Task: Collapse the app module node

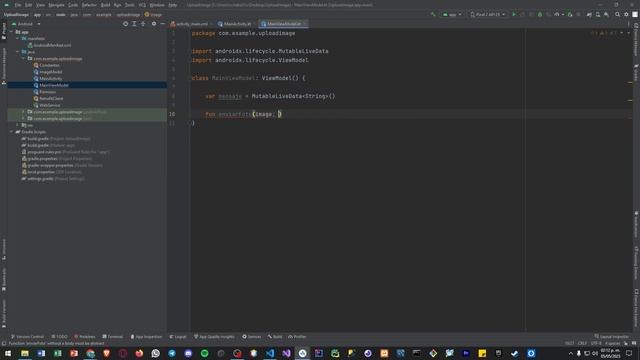Action: [11, 32]
